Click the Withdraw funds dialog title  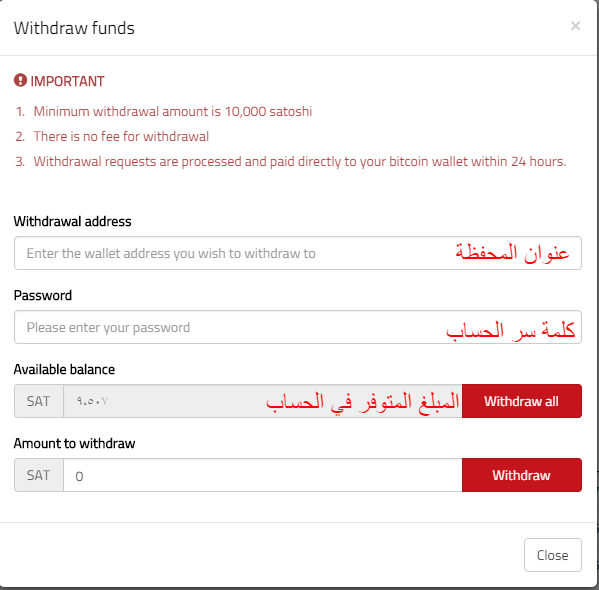74,28
